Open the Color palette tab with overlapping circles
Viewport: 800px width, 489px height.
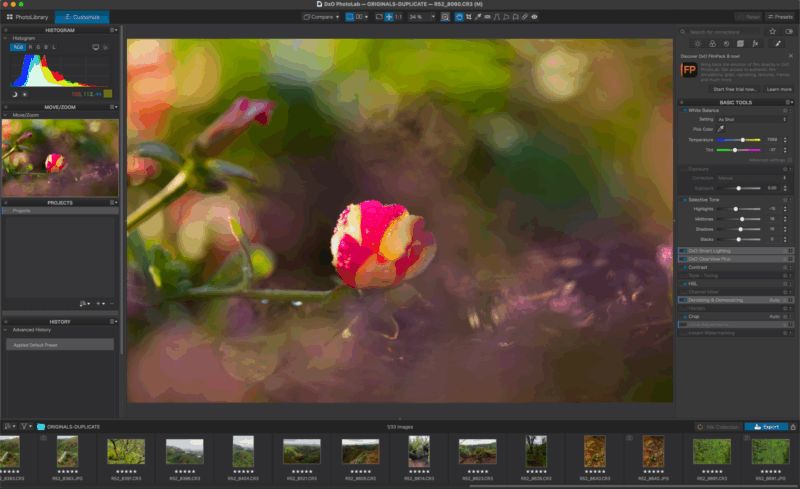click(712, 44)
